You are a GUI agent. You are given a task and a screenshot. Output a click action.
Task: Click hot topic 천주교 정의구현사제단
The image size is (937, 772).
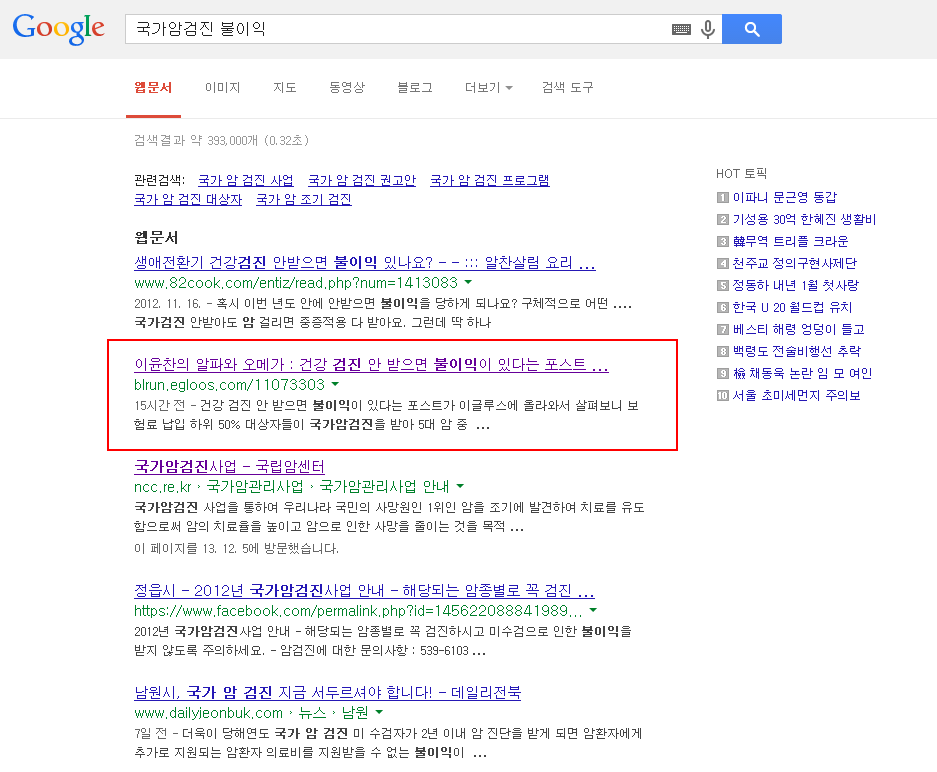[795, 264]
